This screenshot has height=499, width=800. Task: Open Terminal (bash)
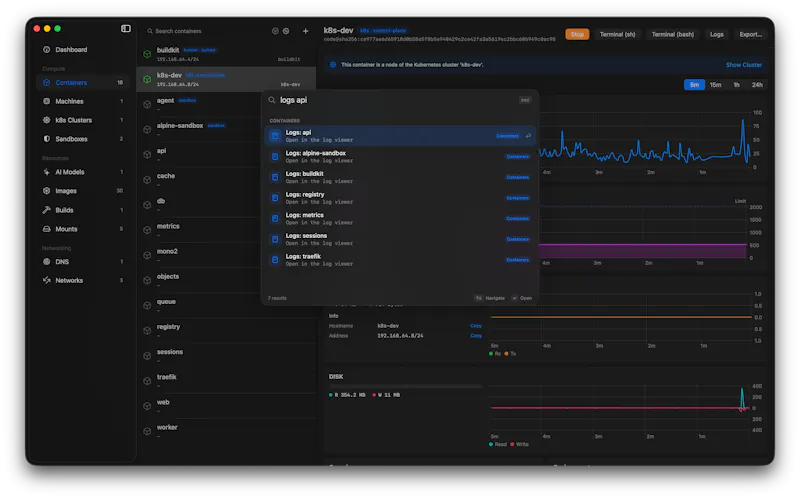coord(672,35)
